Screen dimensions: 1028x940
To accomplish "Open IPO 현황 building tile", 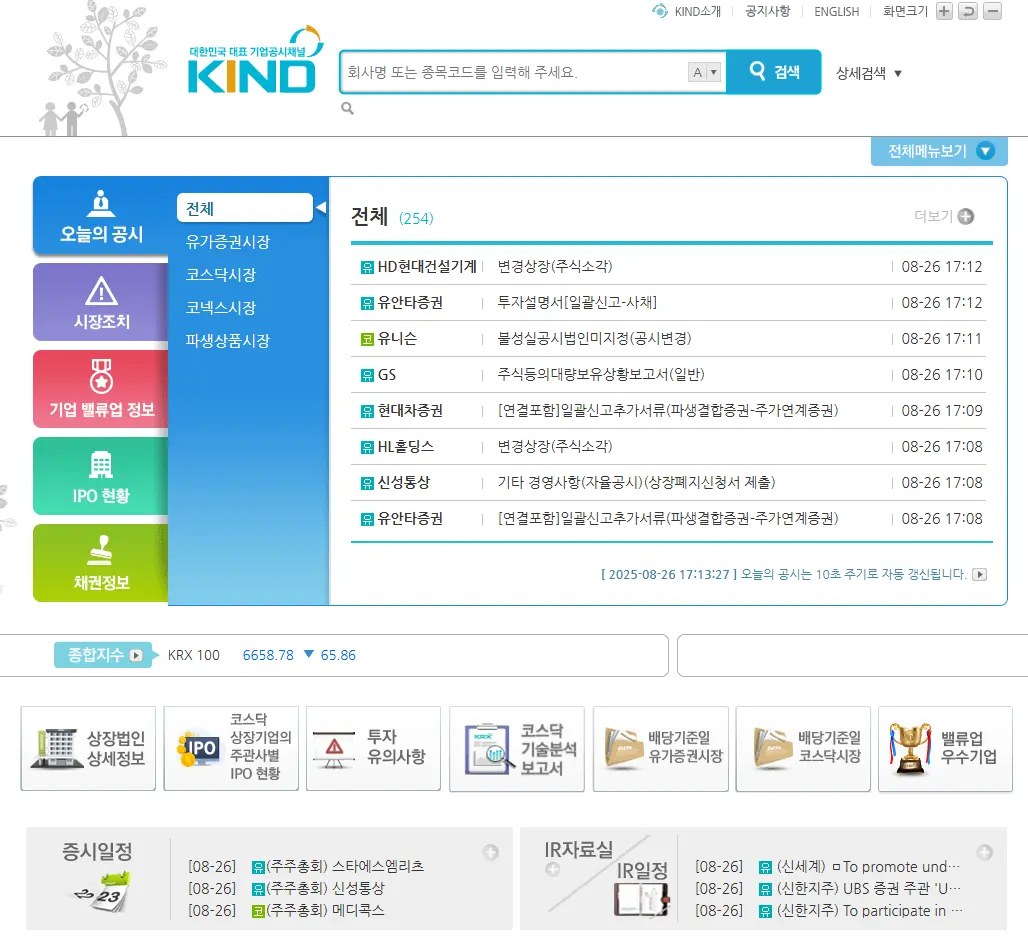I will pos(101,476).
